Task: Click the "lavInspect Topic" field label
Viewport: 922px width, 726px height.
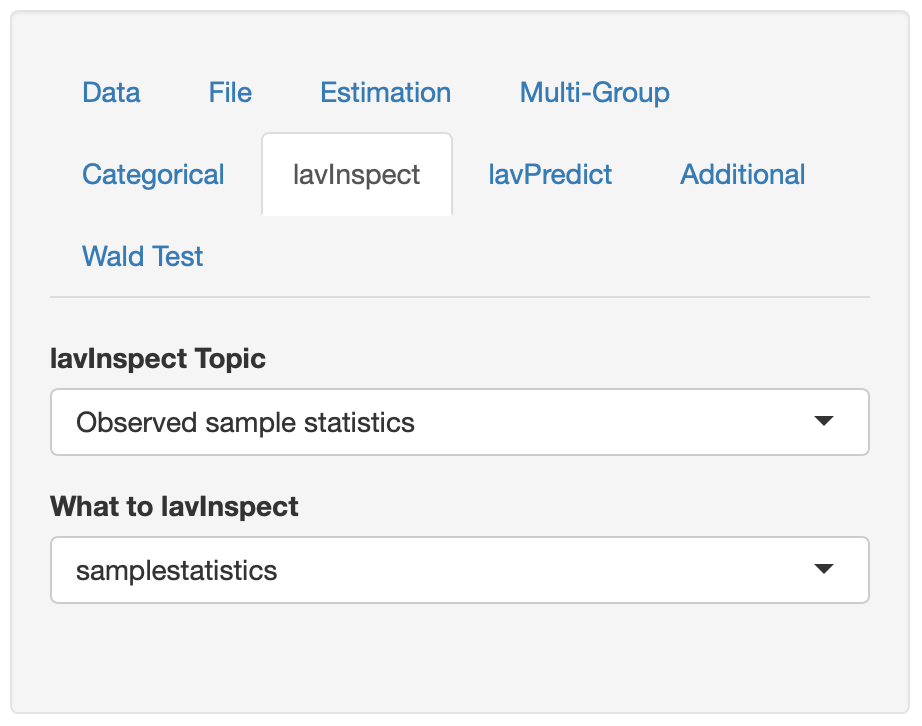Action: pos(158,358)
